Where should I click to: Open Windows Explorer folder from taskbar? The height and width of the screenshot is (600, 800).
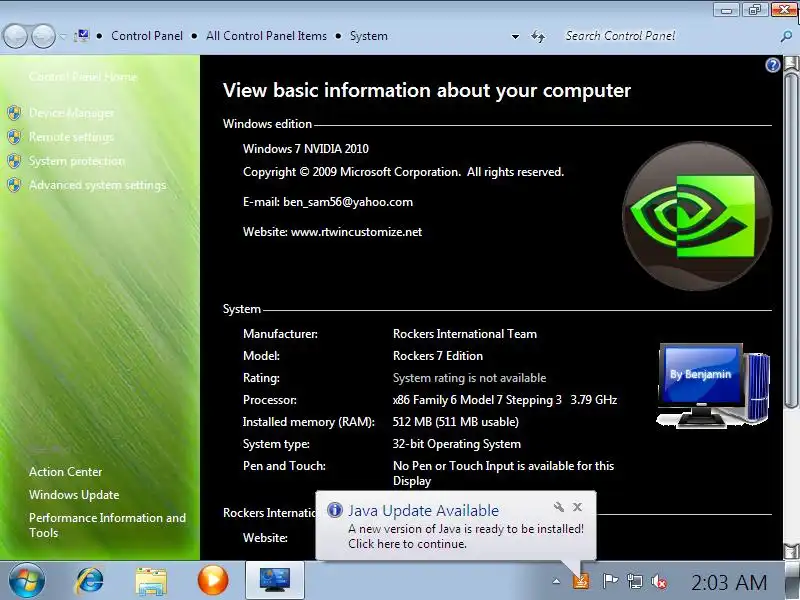(x=151, y=581)
